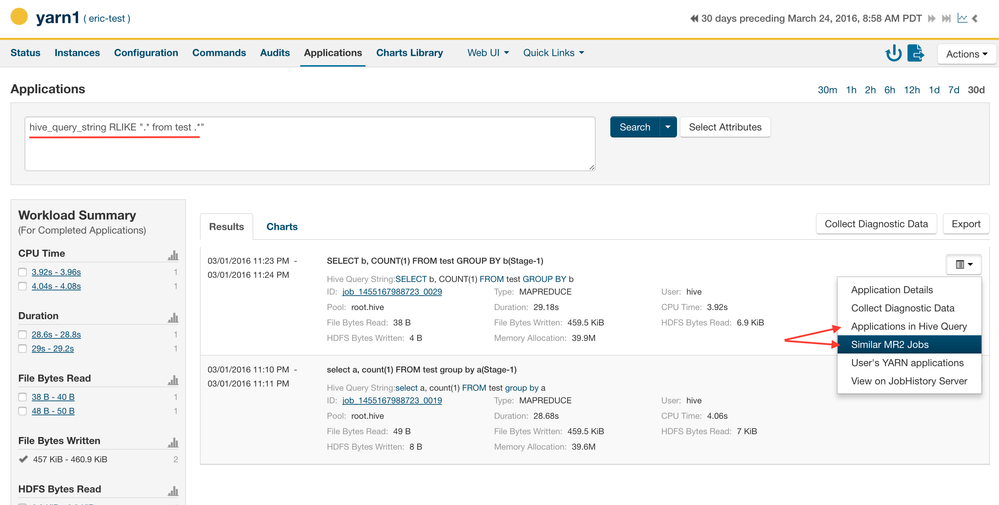Screen dimensions: 999x505
Task: Open the Actions dropdown
Action: click(967, 54)
